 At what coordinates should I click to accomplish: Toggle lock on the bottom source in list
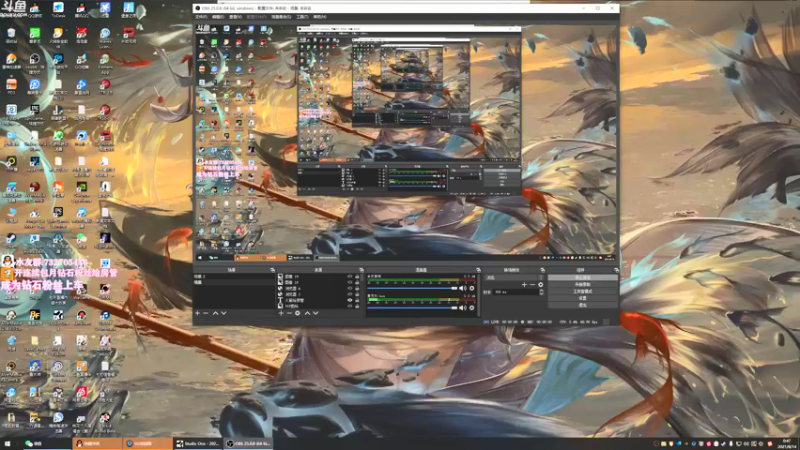pyautogui.click(x=357, y=306)
